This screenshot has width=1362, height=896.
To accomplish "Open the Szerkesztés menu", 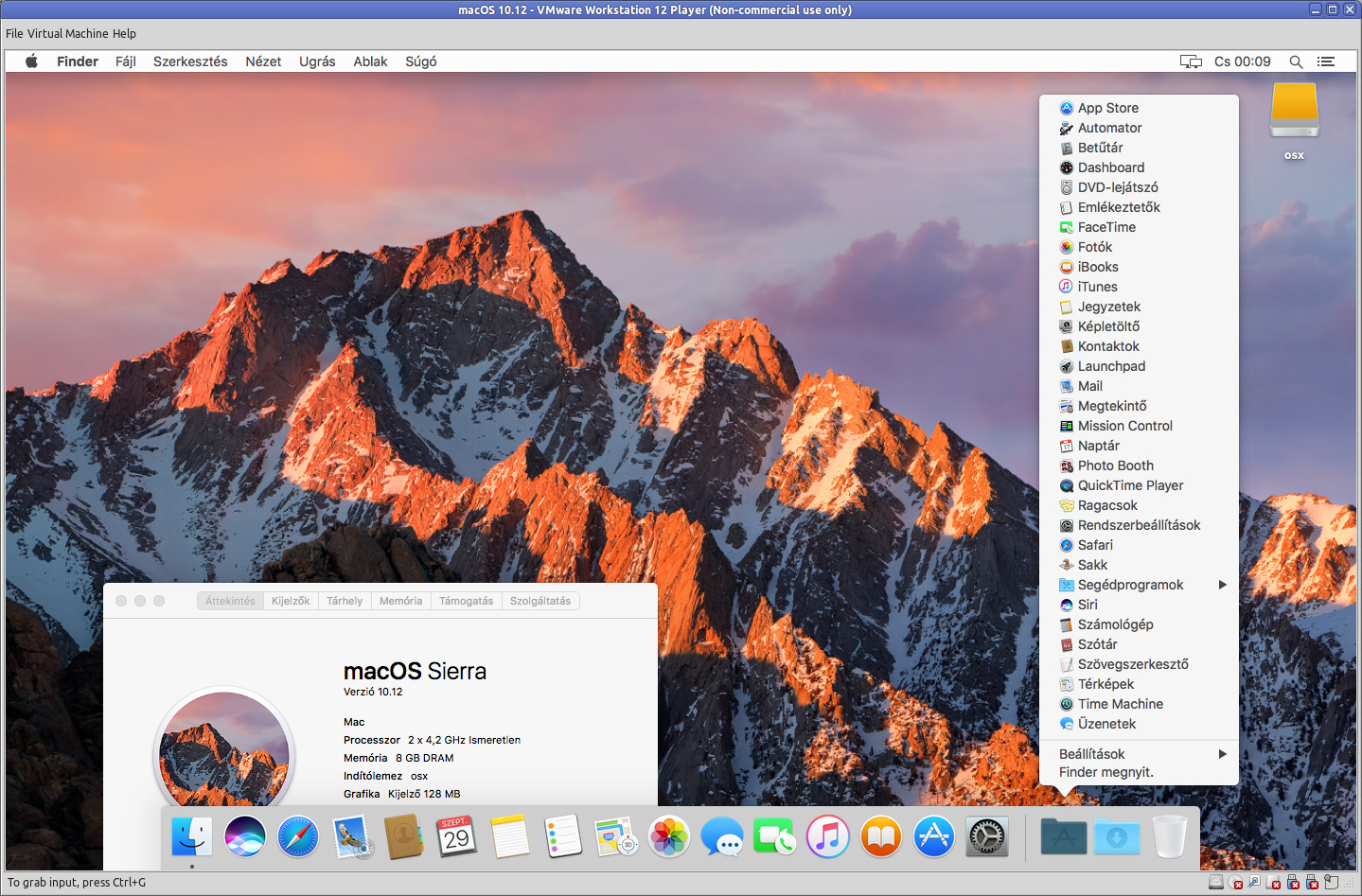I will [x=190, y=61].
